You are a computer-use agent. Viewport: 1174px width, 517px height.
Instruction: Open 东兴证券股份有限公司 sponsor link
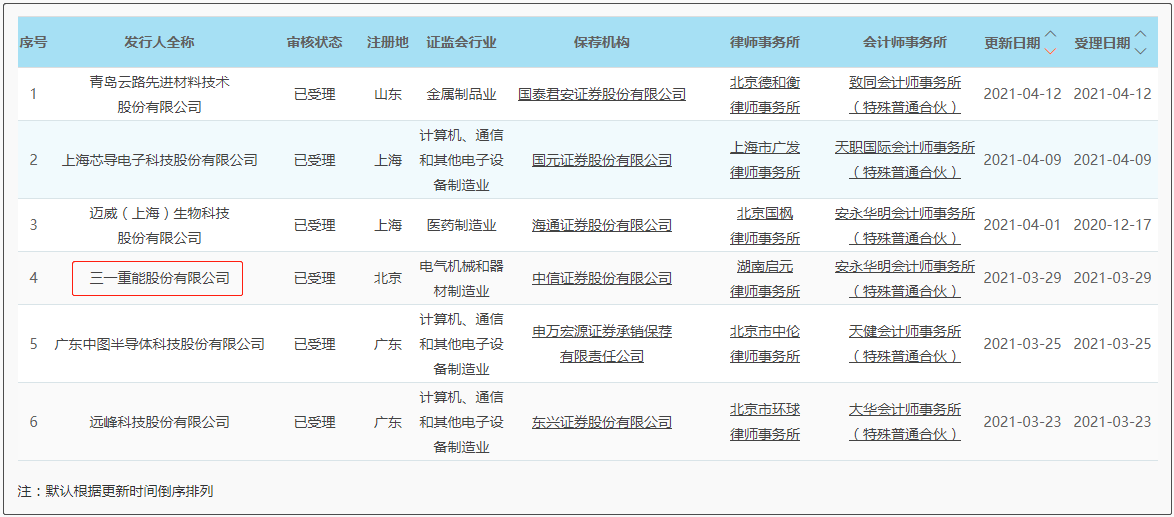point(602,422)
